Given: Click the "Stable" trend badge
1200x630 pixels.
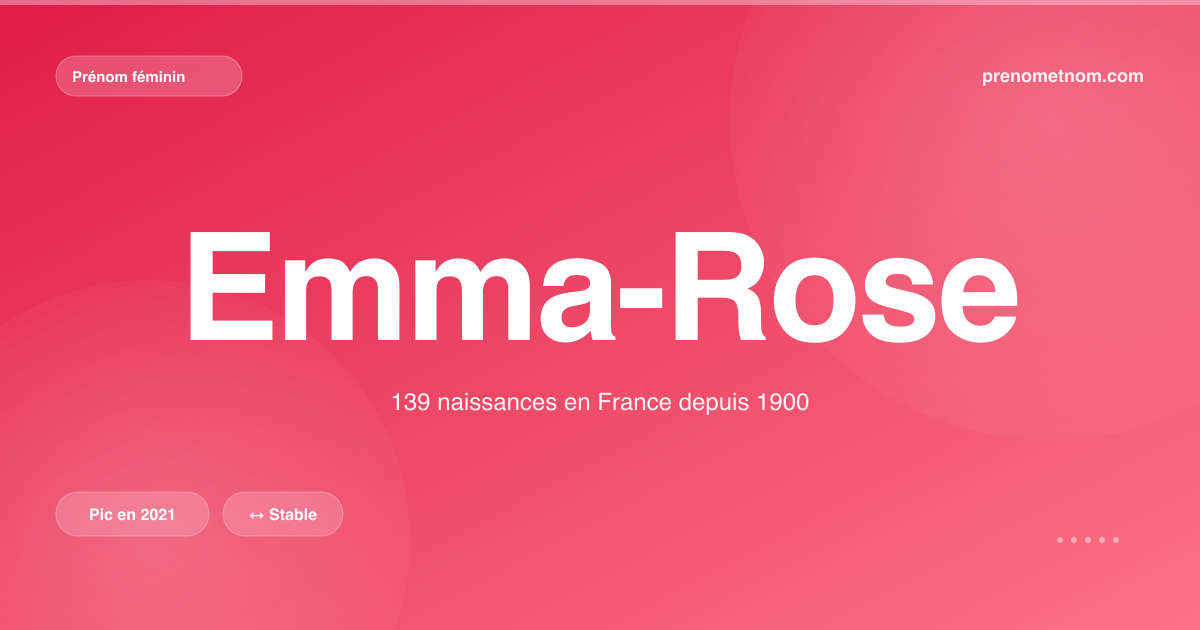Looking at the screenshot, I should click(283, 514).
